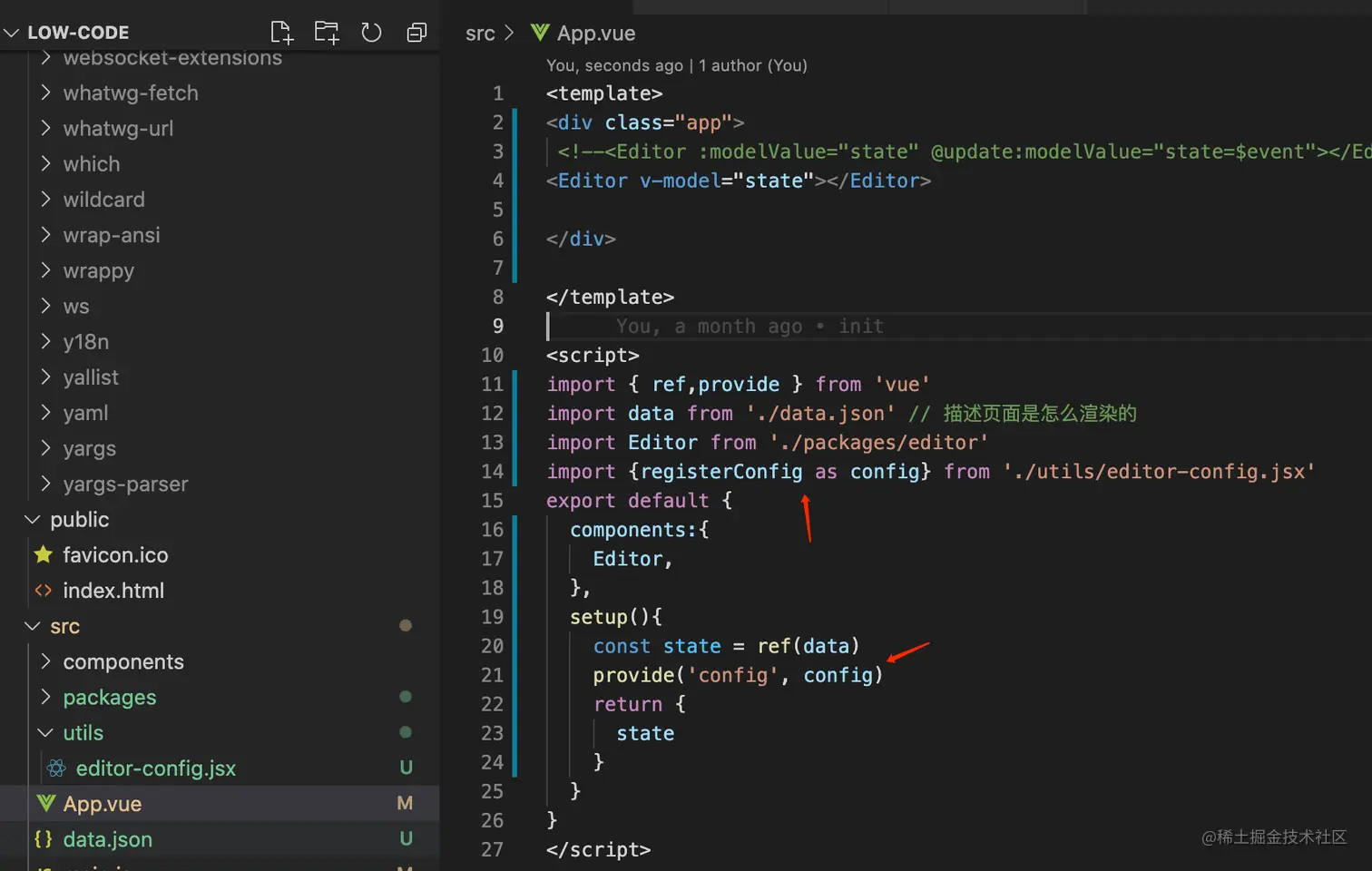Image resolution: width=1372 pixels, height=871 pixels.
Task: Click the Vue icon beside App.vue in tree
Action: [45, 804]
